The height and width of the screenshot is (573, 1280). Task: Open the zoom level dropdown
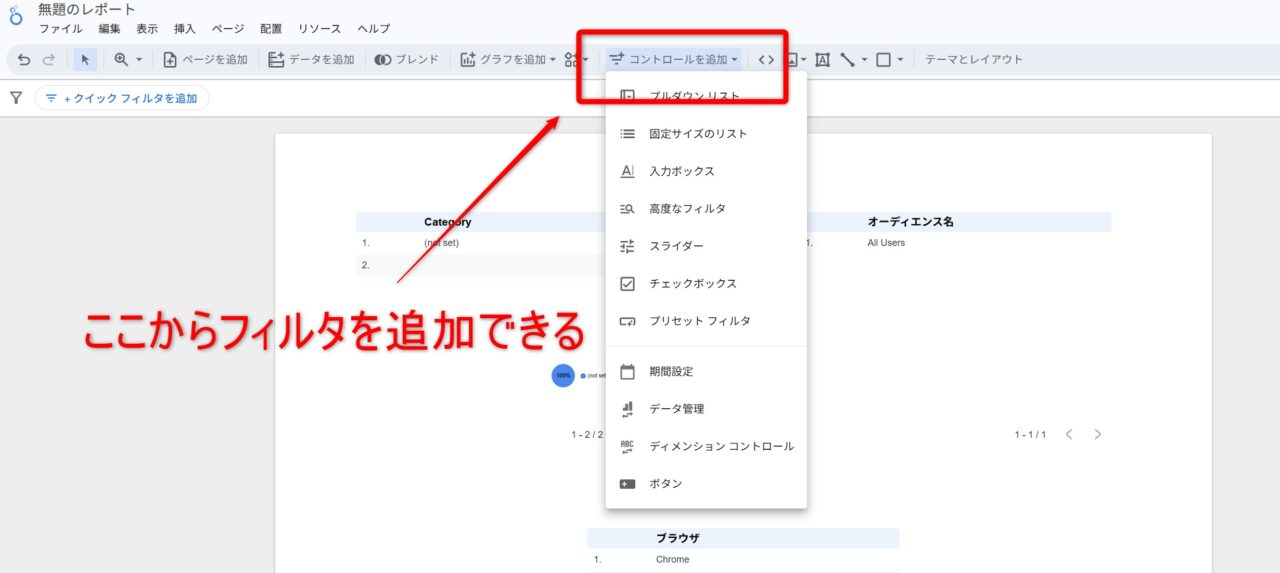(128, 60)
